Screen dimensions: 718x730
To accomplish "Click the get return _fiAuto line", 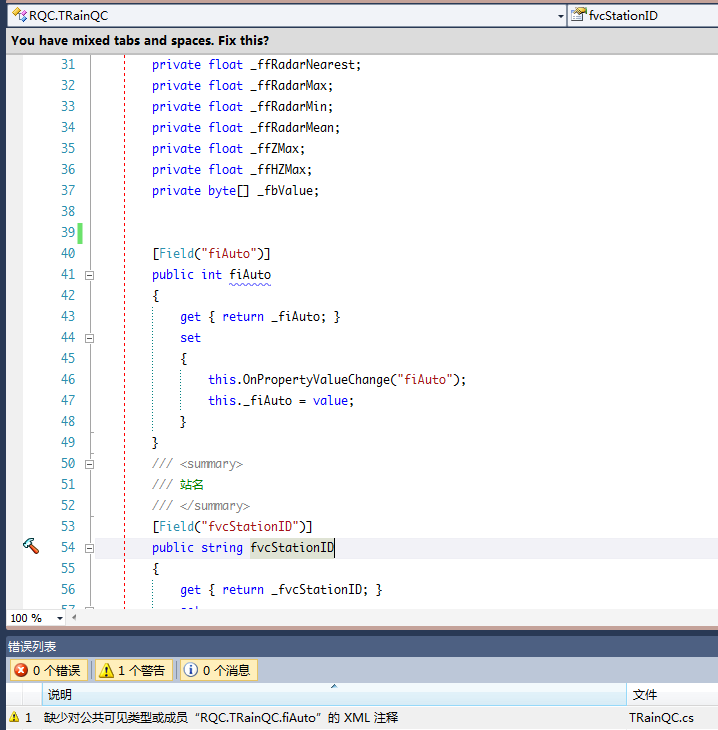I will pyautogui.click(x=260, y=317).
